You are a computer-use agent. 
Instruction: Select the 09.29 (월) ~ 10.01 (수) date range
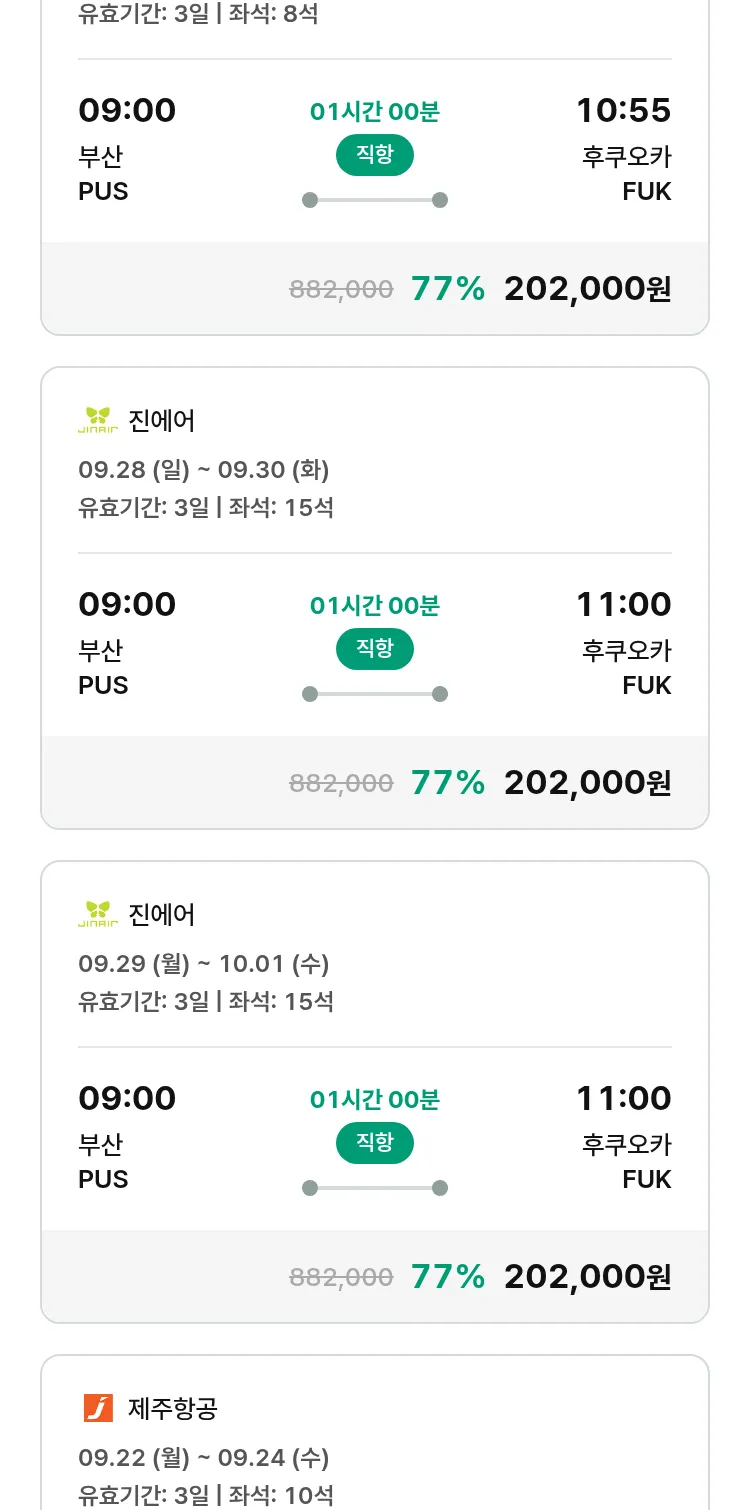(x=203, y=963)
